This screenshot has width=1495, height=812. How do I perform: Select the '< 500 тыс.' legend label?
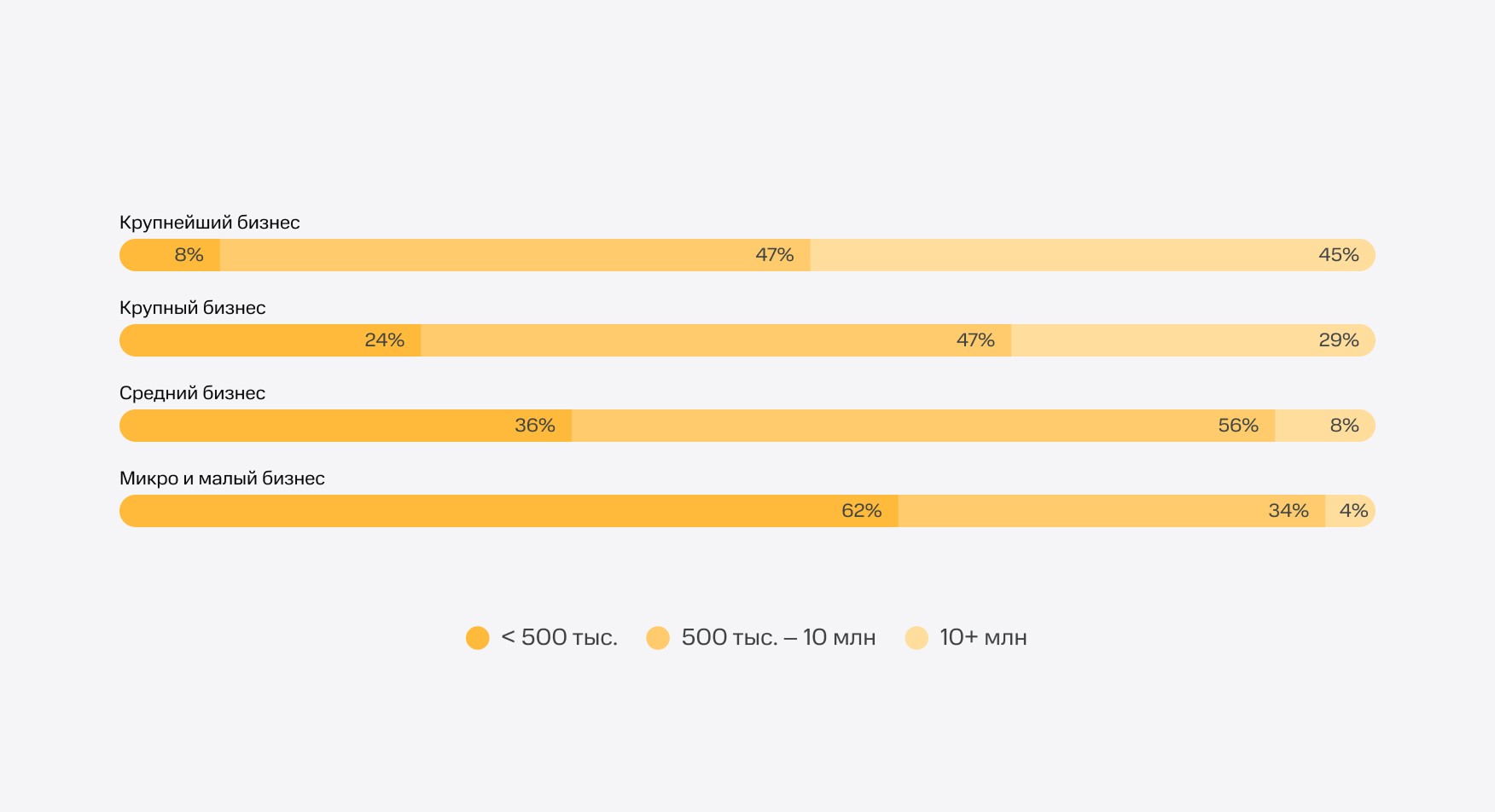559,638
